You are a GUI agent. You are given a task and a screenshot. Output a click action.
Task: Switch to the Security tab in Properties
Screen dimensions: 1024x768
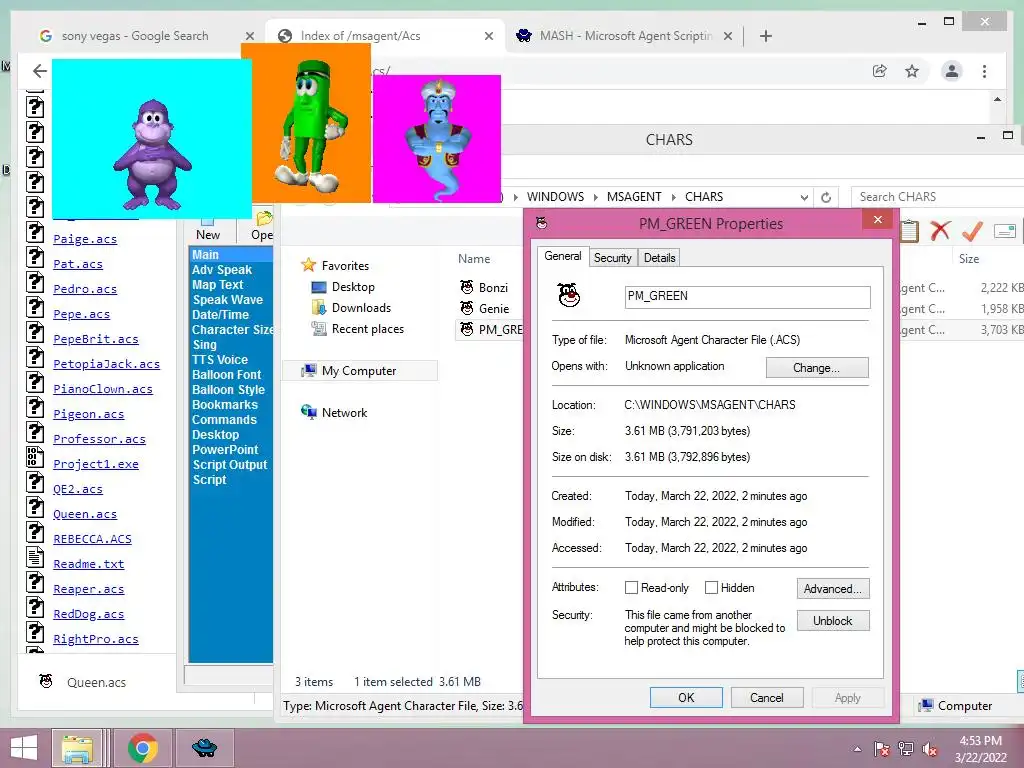click(x=613, y=258)
